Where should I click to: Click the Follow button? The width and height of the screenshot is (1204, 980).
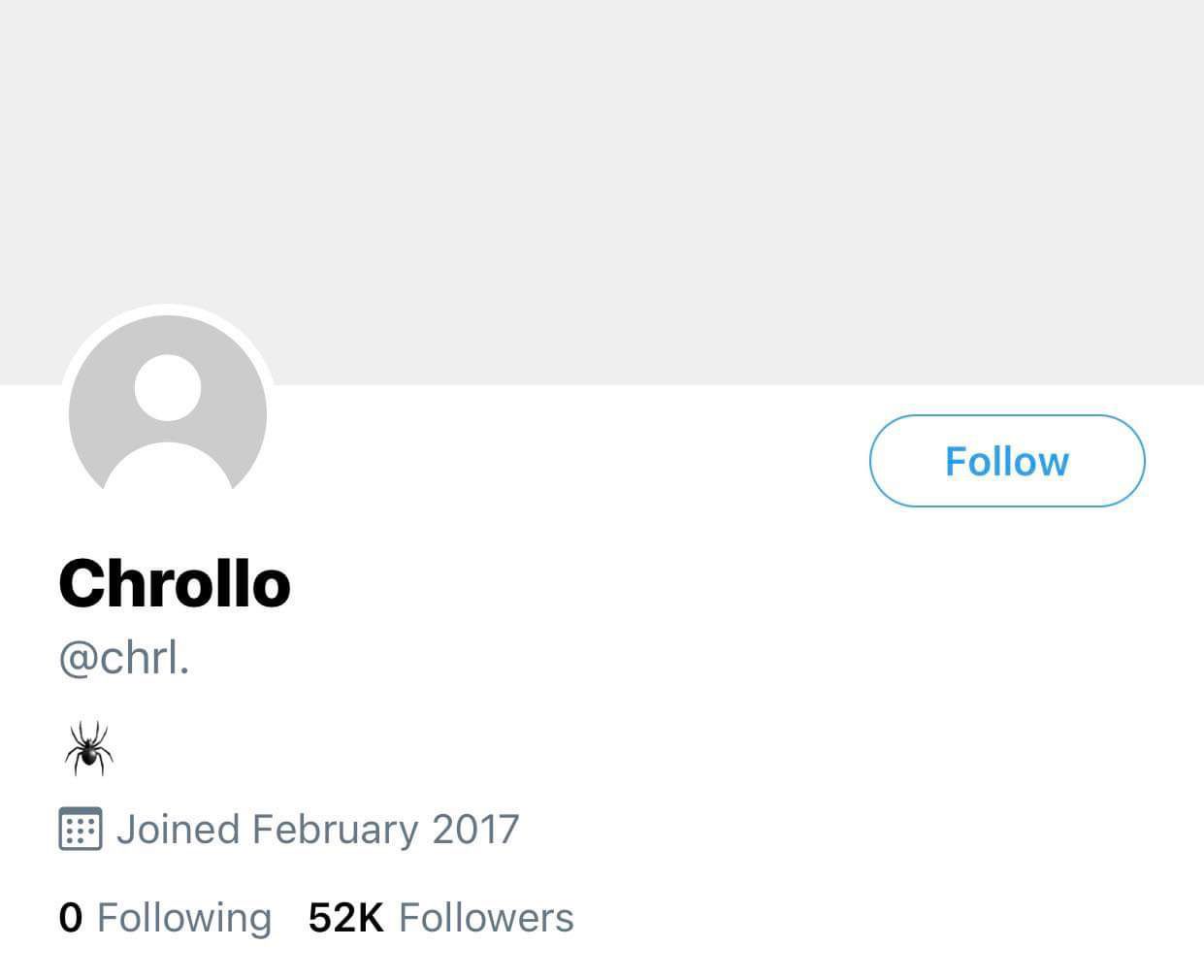(x=1006, y=461)
